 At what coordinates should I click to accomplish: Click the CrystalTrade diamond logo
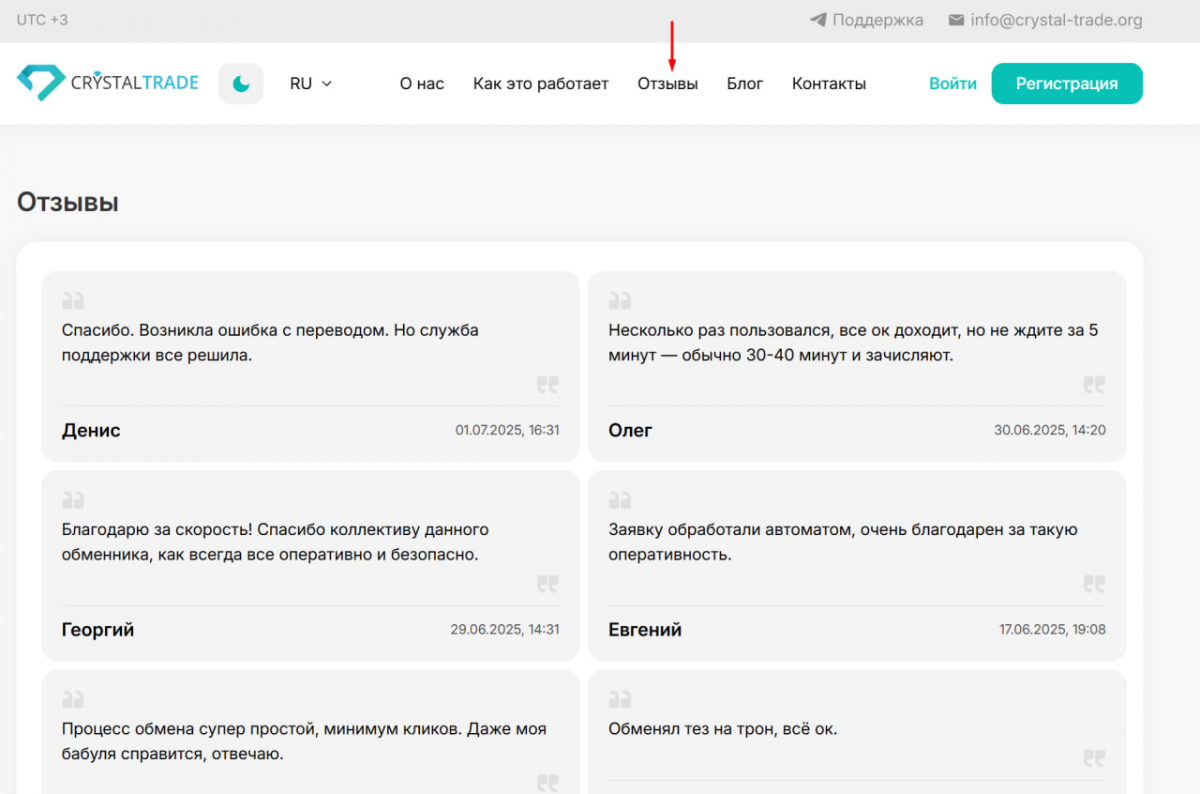[41, 83]
